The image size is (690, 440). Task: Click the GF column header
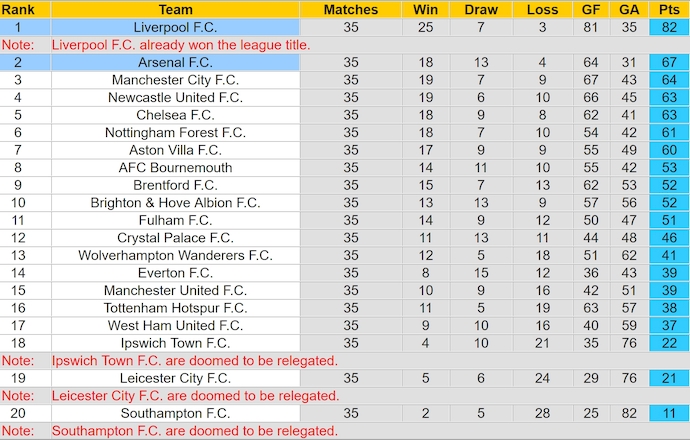pyautogui.click(x=592, y=9)
